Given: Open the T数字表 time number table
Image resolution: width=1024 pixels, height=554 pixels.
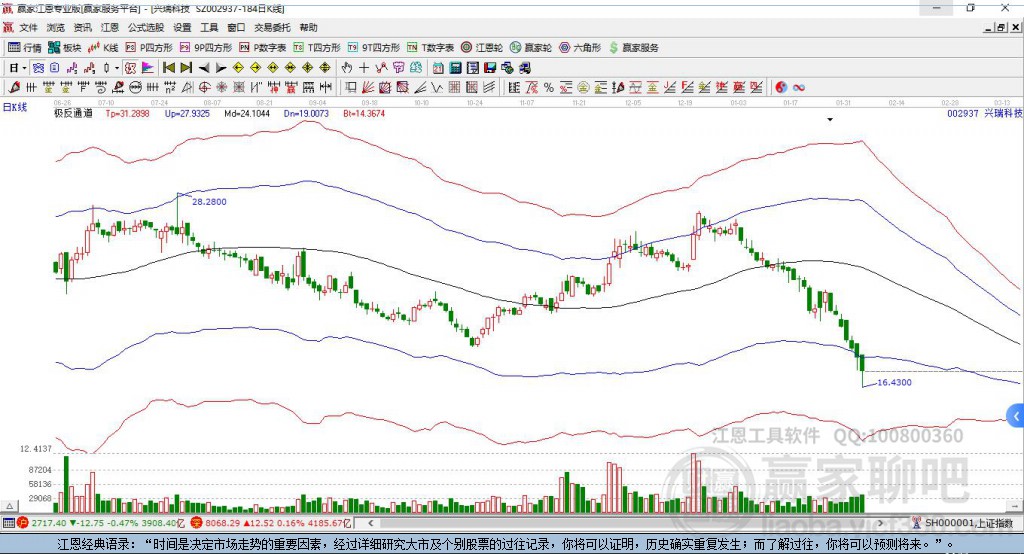Looking at the screenshot, I should [x=430, y=48].
